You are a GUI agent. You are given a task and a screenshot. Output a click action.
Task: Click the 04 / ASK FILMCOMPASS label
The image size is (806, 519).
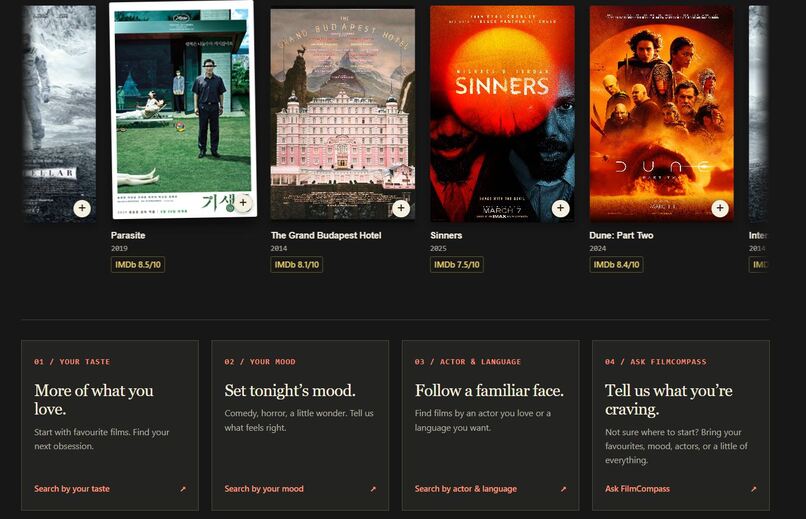pos(655,362)
